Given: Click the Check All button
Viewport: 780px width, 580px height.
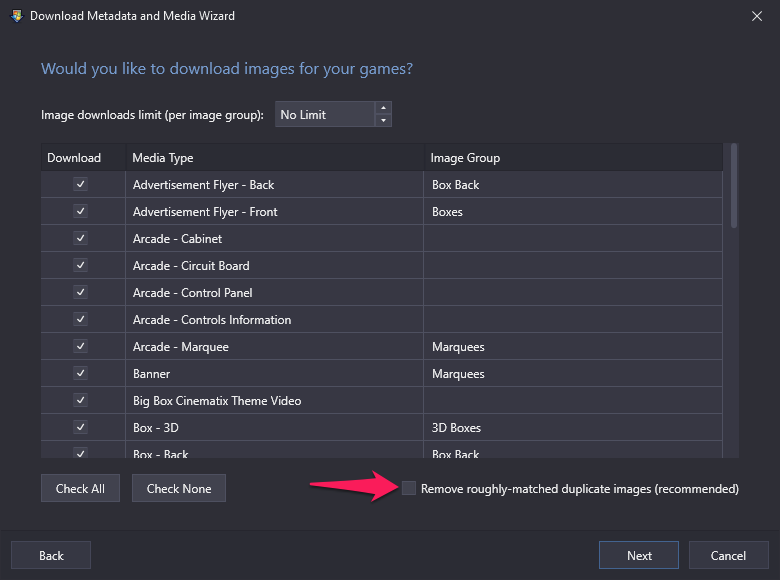Looking at the screenshot, I should pyautogui.click(x=80, y=488).
